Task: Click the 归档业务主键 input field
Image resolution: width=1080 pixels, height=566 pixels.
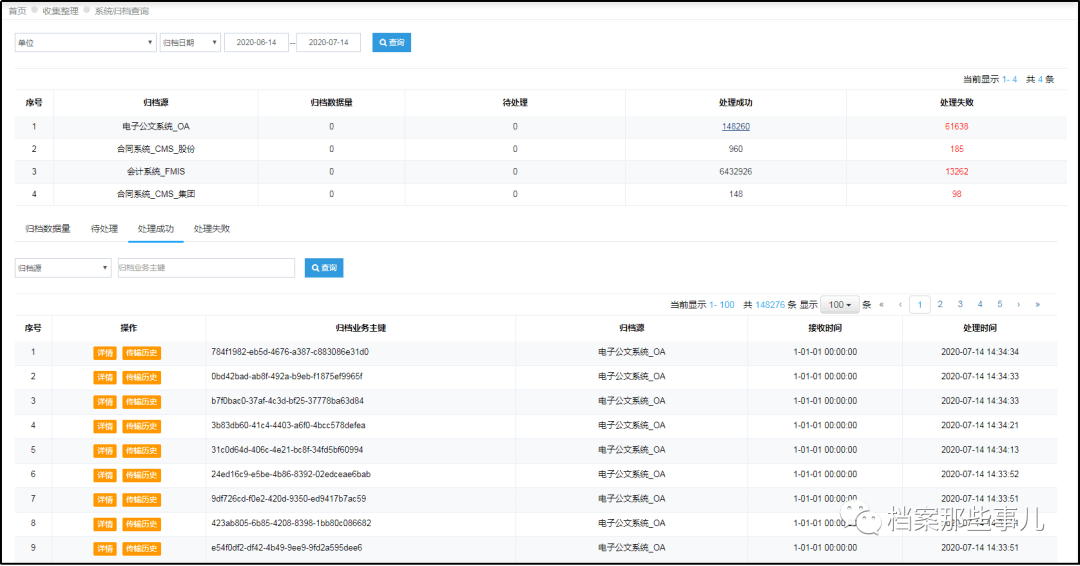Action: [206, 268]
